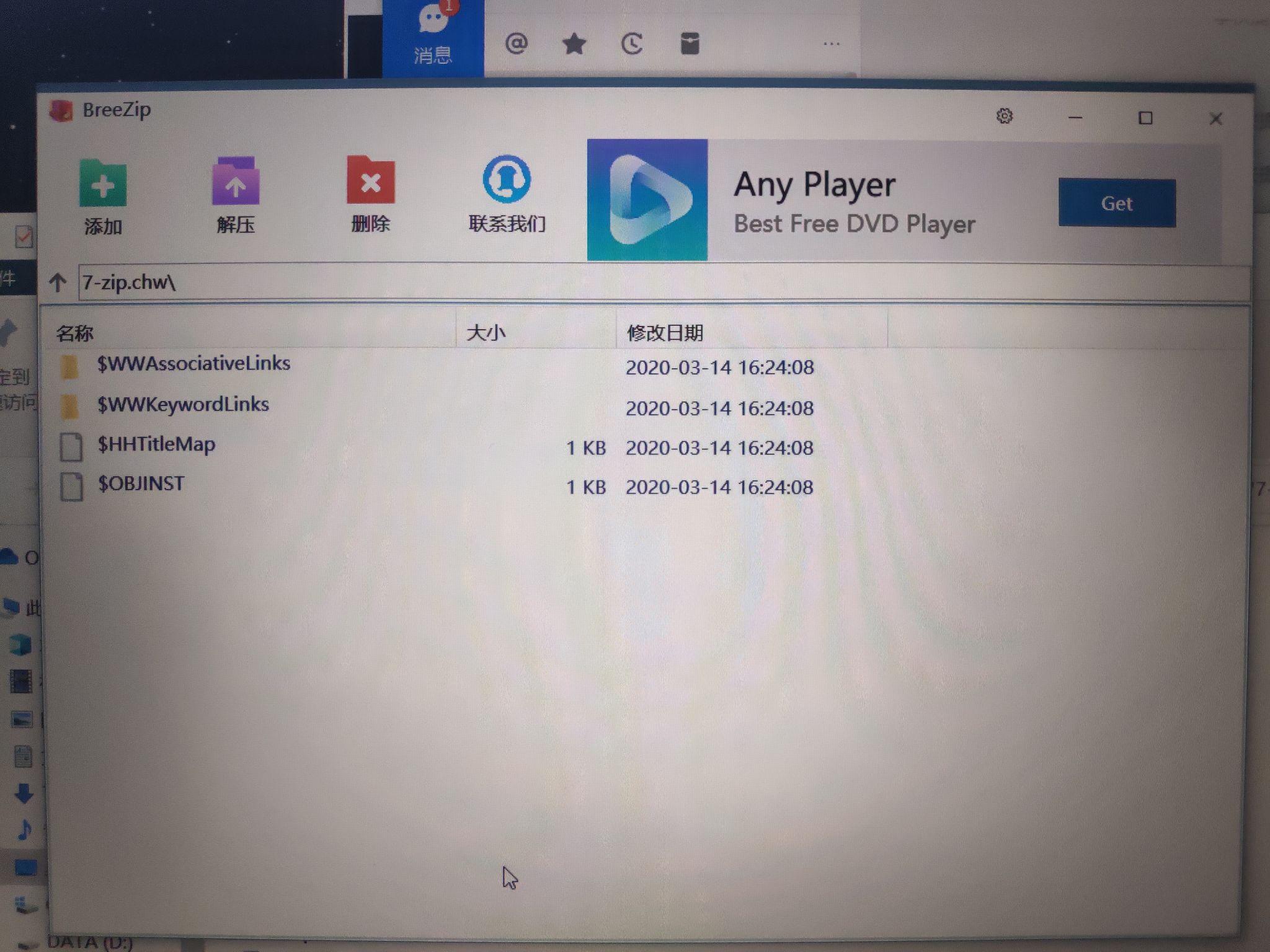Click the 添加 (Add) toolbar icon
1270x952 pixels.
(x=103, y=183)
